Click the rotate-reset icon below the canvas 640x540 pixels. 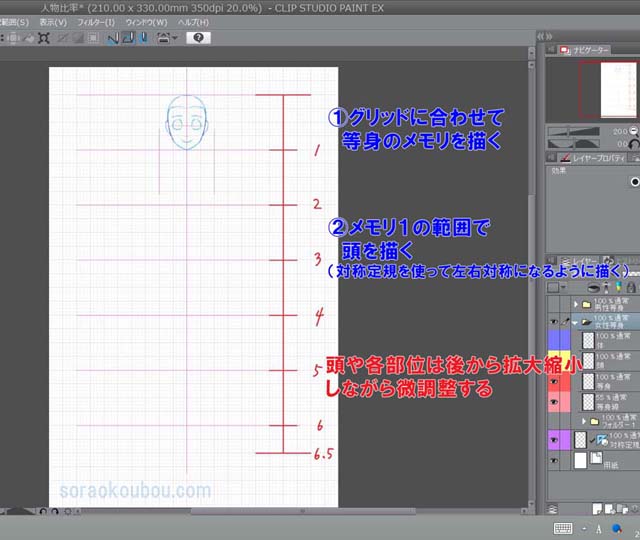[67, 511]
